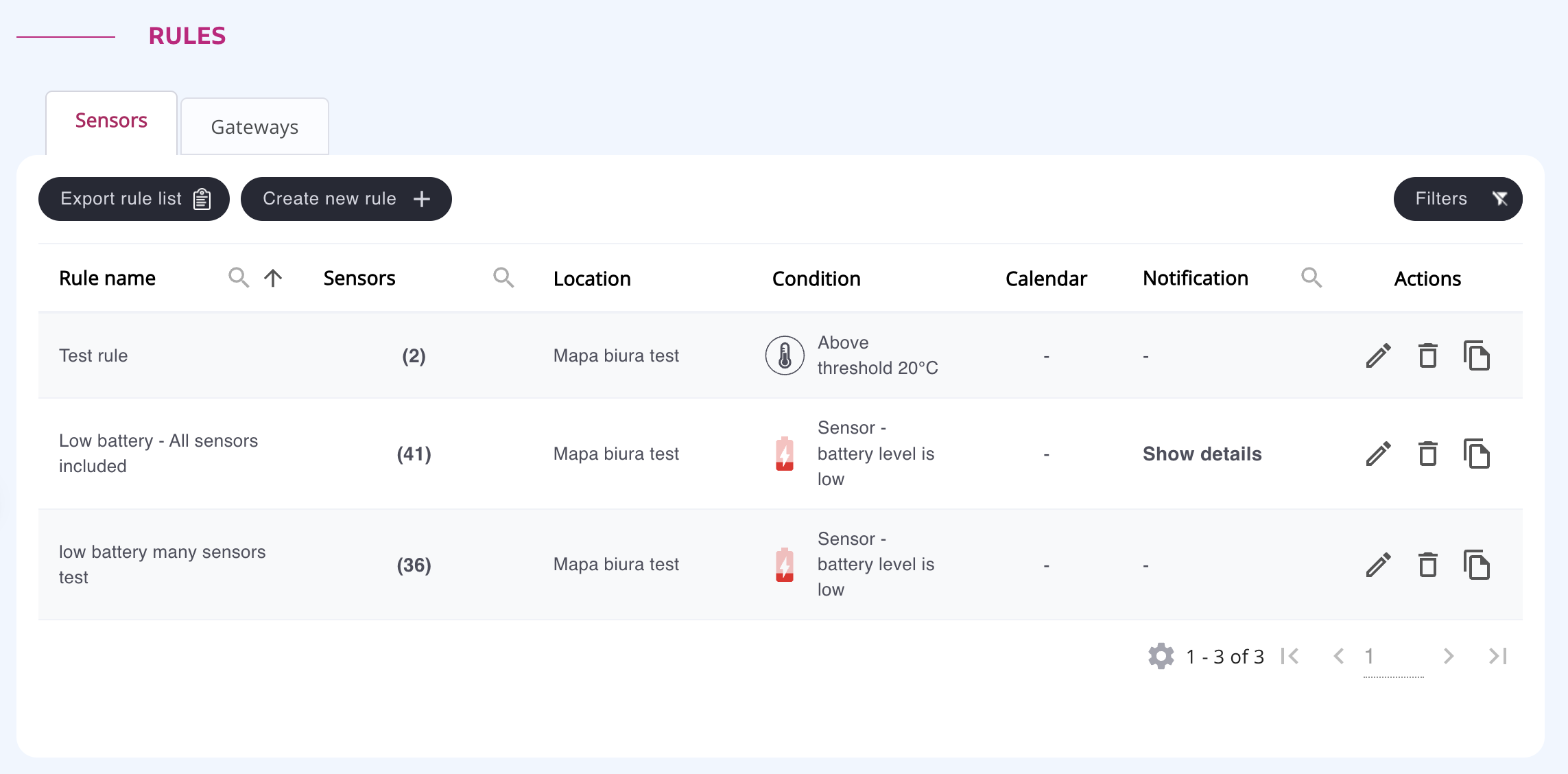Open the Rule name column search
The height and width of the screenshot is (774, 1568).
pyautogui.click(x=238, y=278)
